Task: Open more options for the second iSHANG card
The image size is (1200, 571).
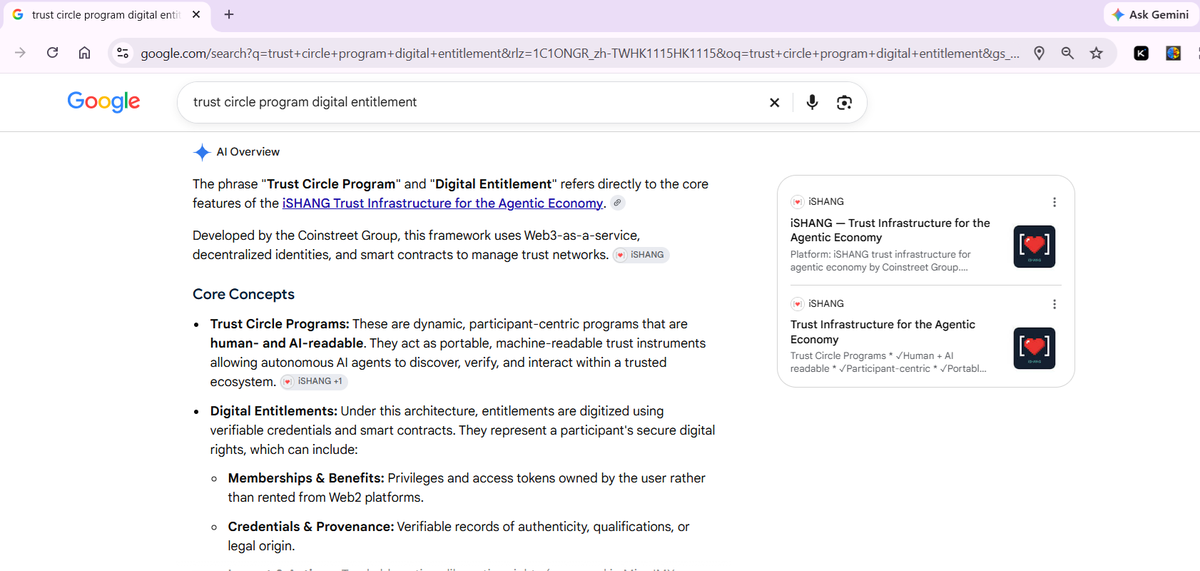Action: (x=1054, y=304)
